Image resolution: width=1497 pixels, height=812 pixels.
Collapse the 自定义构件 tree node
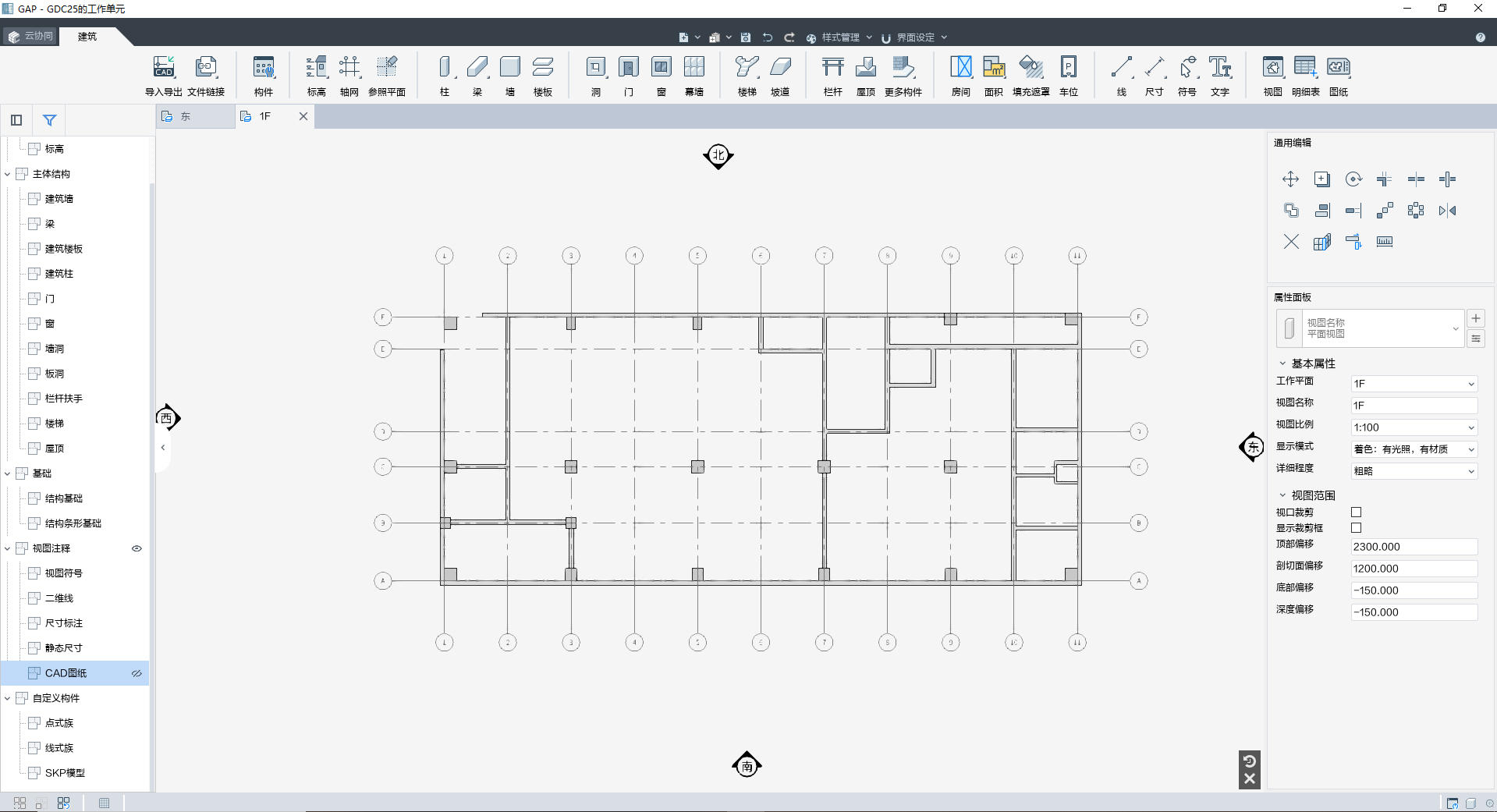click(8, 698)
